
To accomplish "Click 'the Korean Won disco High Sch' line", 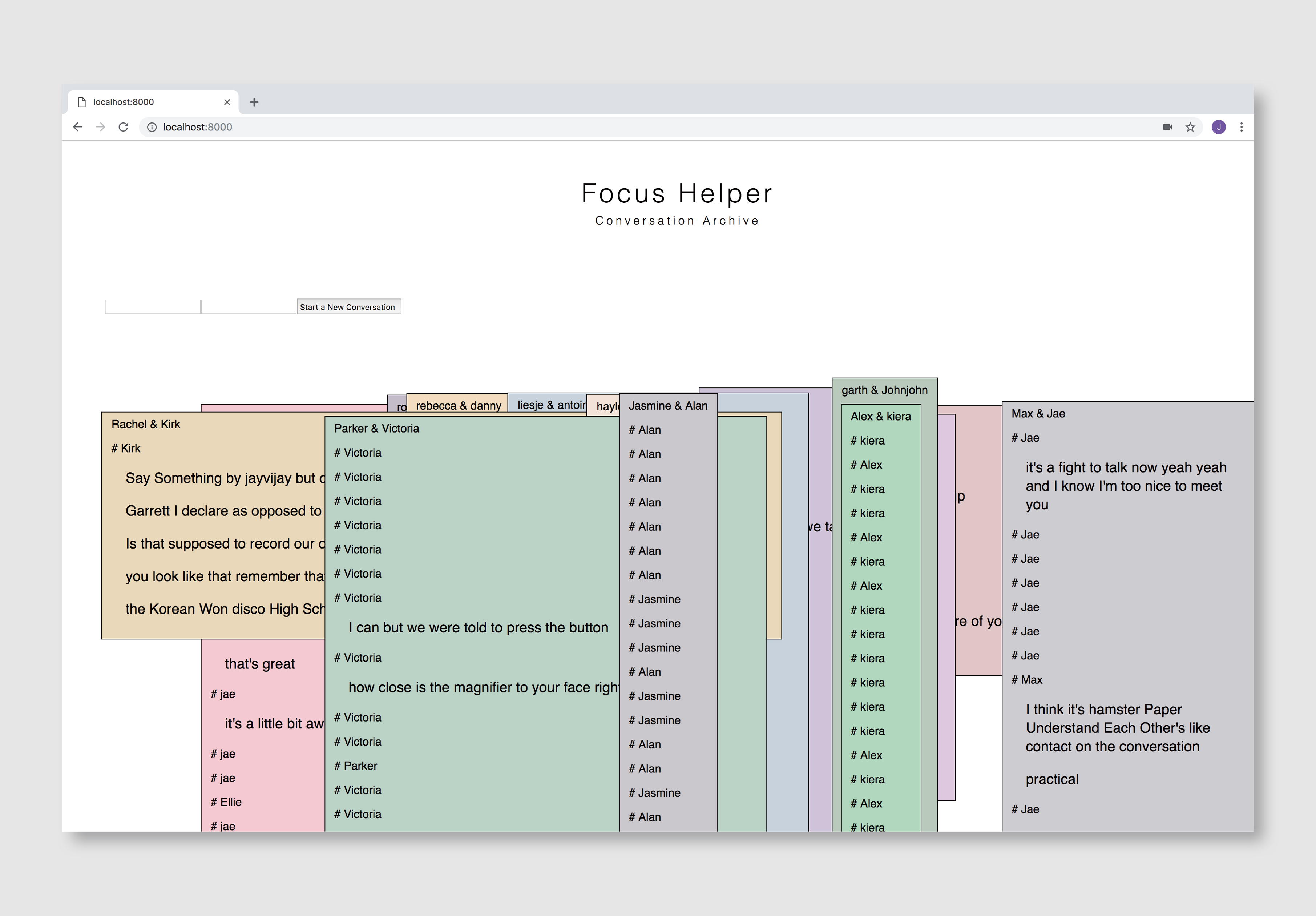I will [225, 608].
